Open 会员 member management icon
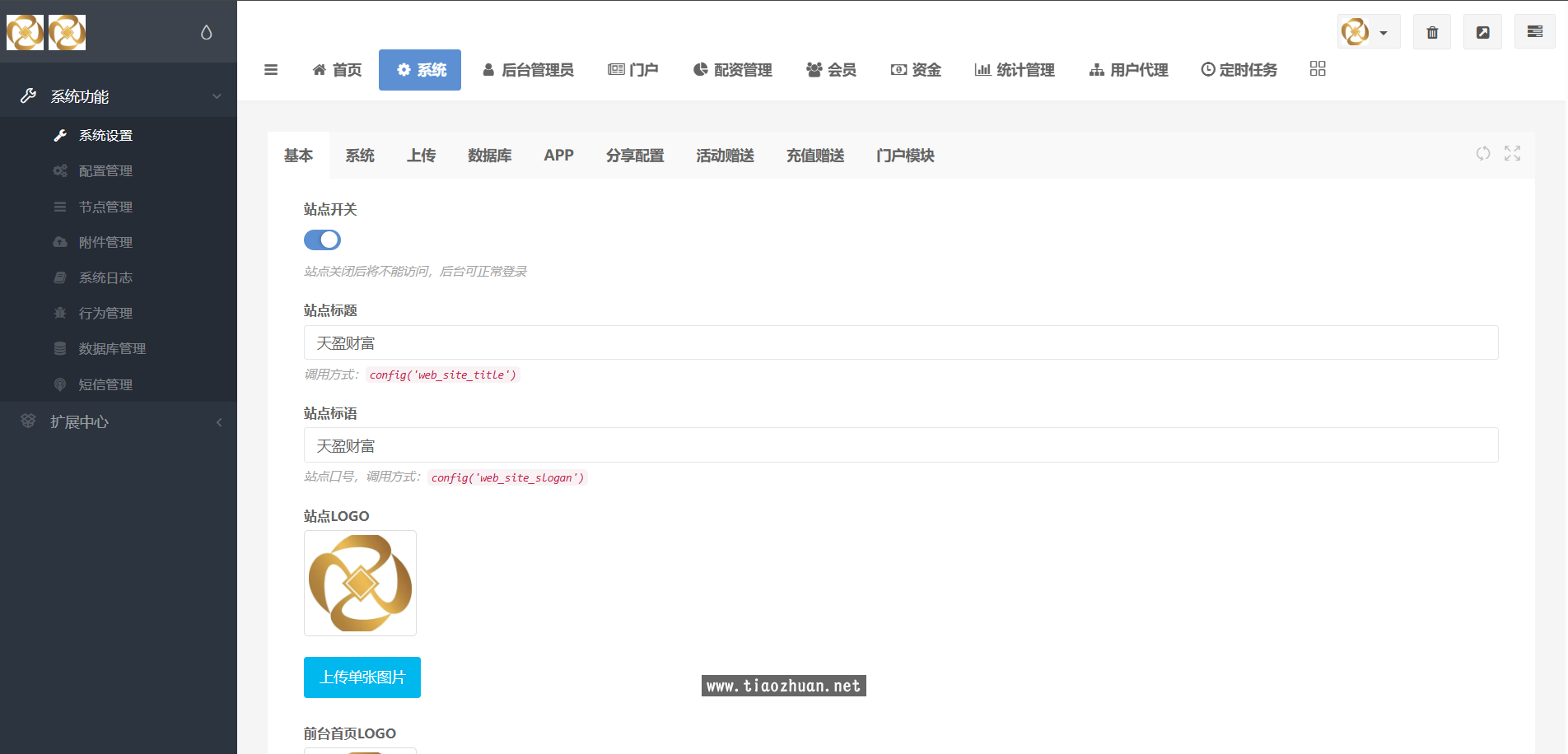This screenshot has height=754, width=1568. (x=814, y=70)
